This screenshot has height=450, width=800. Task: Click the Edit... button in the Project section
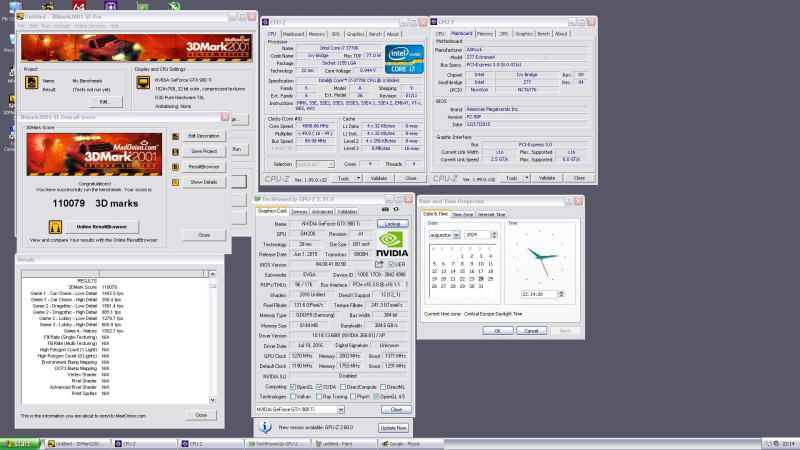105,102
